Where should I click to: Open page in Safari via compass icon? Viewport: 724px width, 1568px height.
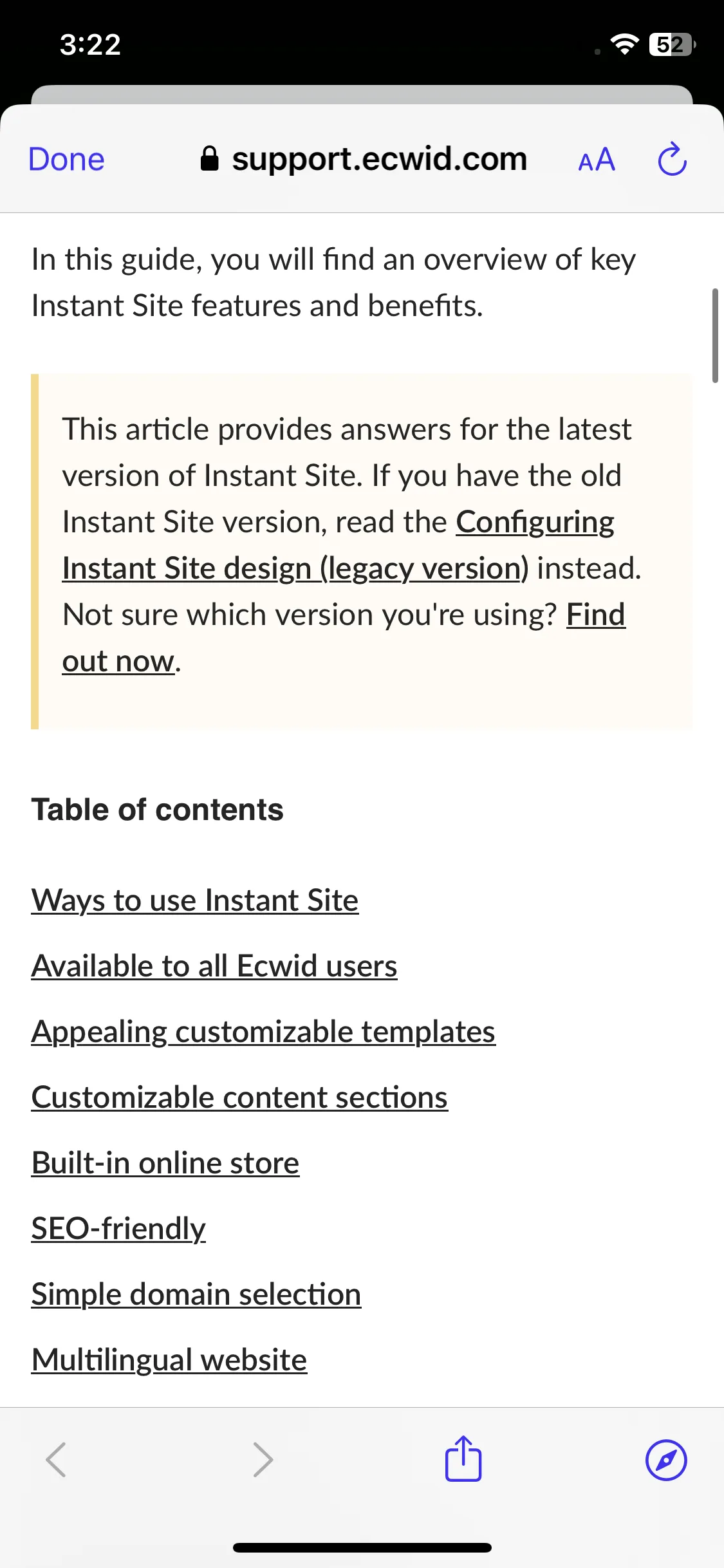pos(666,1460)
